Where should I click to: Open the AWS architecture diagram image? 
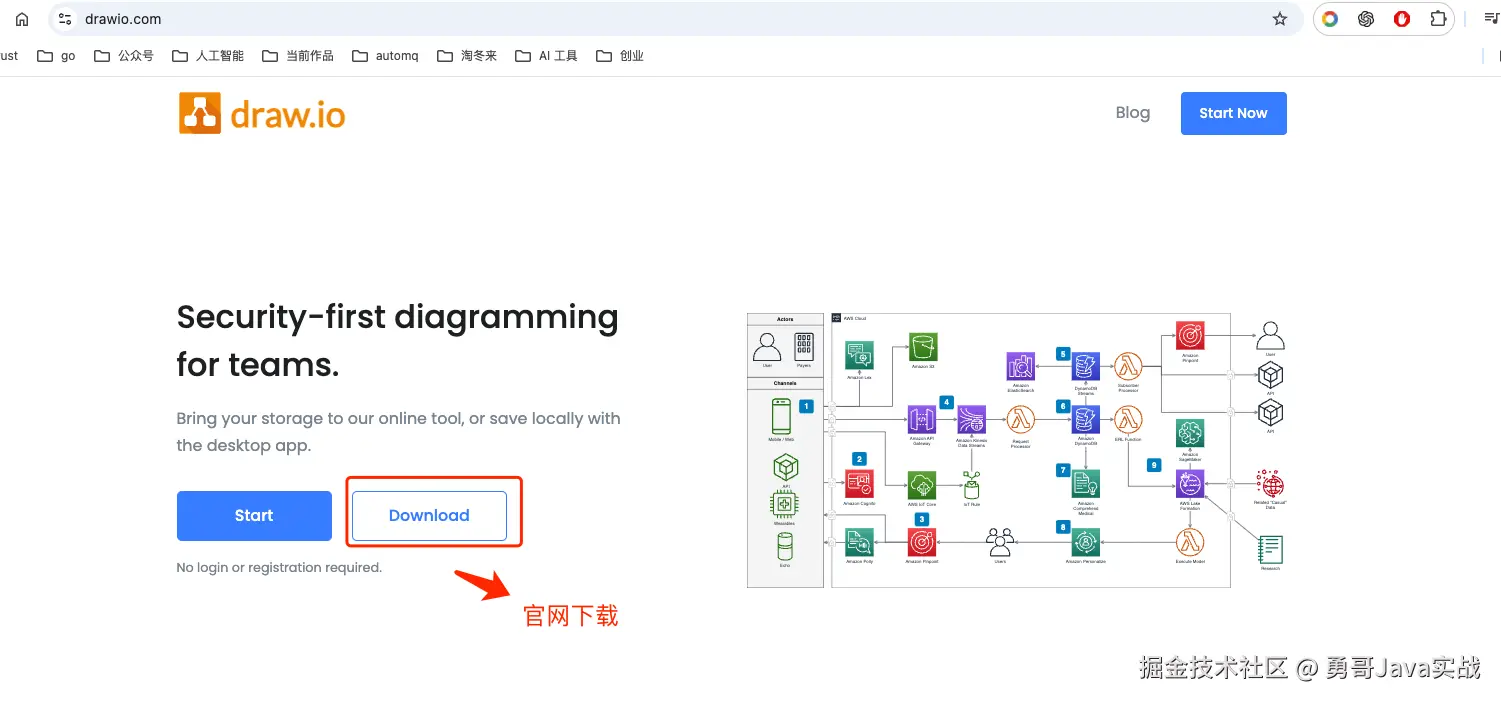(x=1016, y=450)
